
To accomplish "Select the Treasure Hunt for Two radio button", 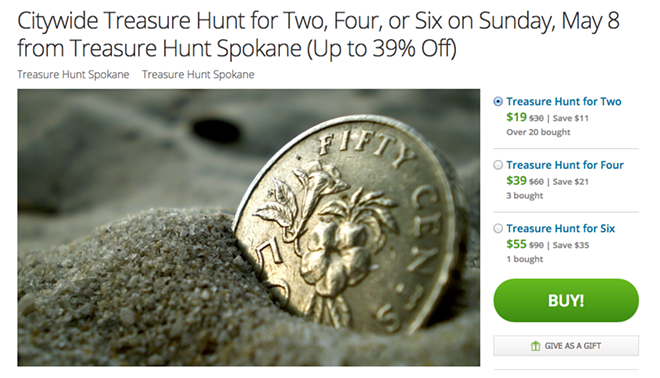I will click(x=498, y=101).
